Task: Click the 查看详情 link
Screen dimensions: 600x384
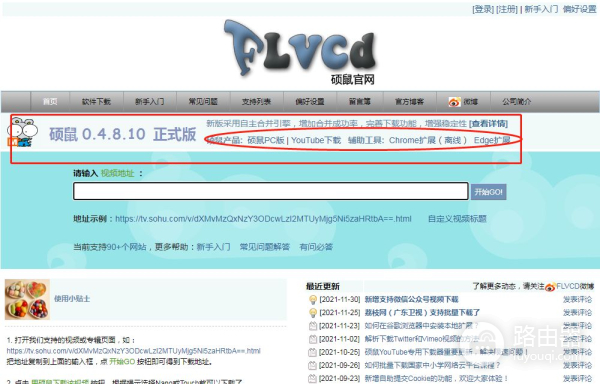Action: [489, 124]
